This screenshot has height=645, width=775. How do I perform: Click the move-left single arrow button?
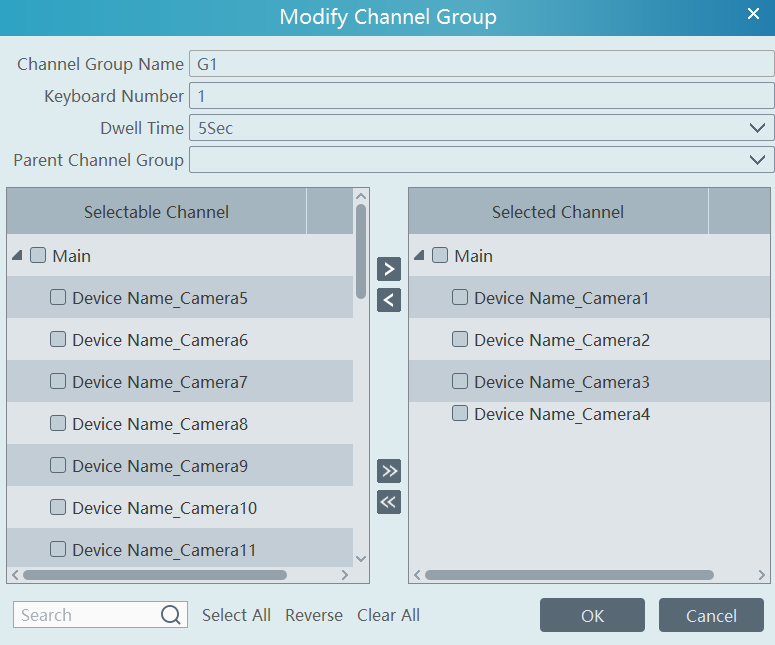coord(389,300)
